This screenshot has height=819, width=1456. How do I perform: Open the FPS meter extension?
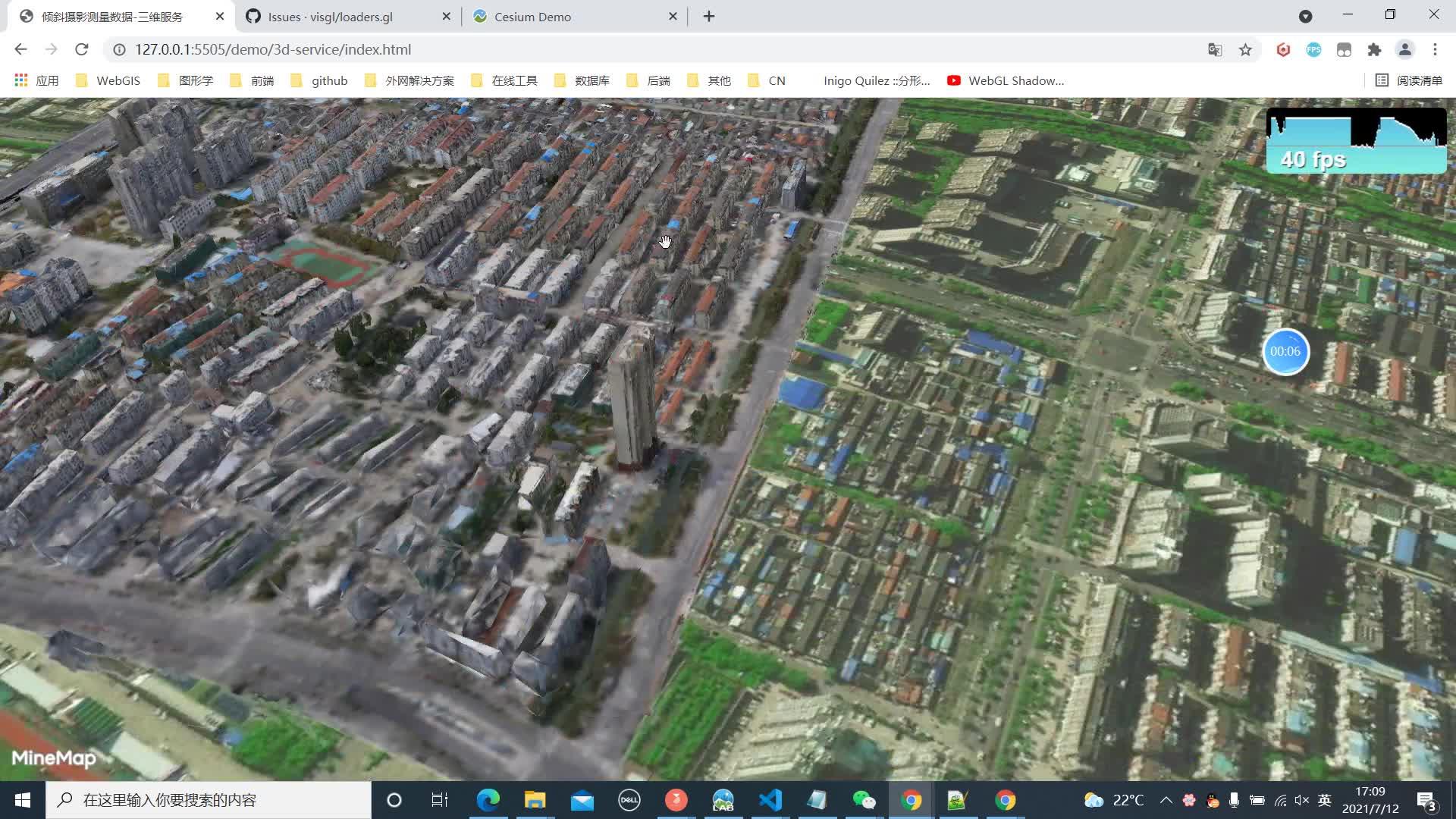coord(1313,49)
